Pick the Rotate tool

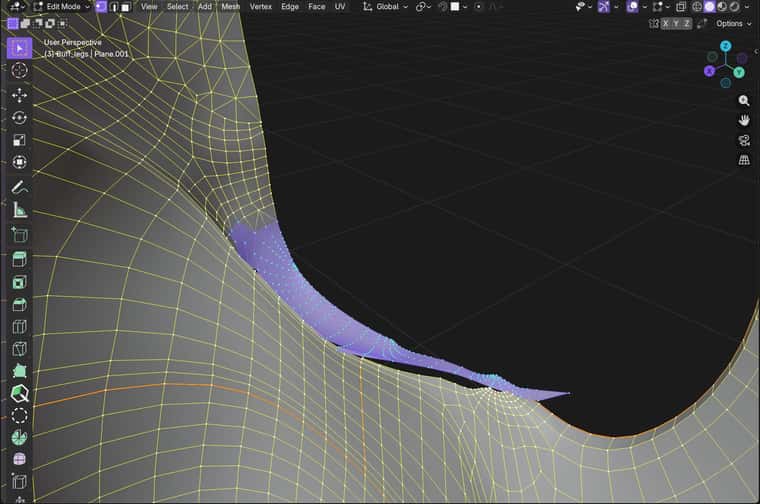19,118
